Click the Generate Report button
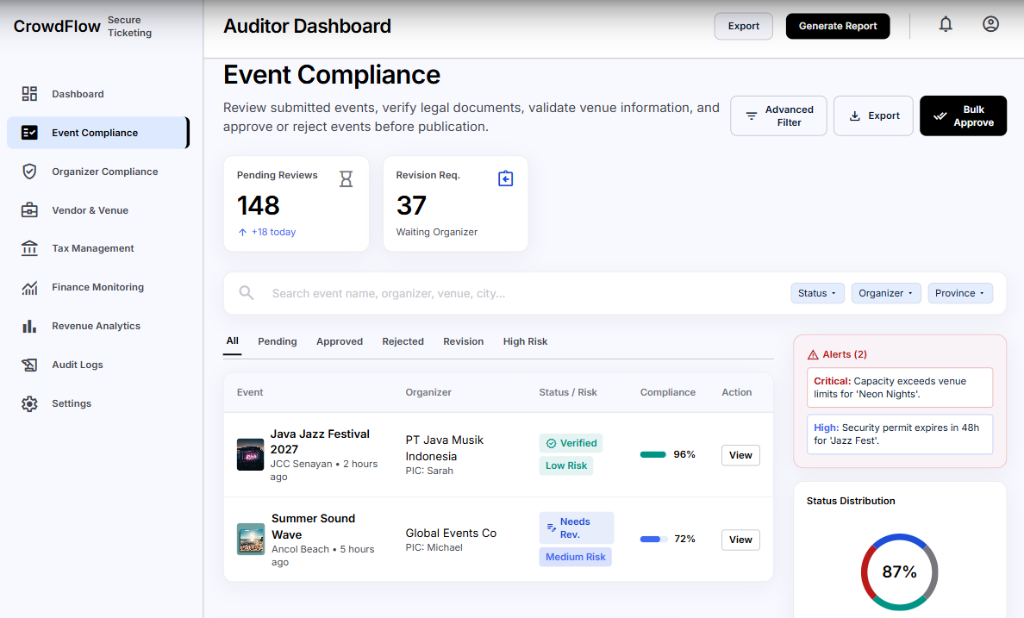The height and width of the screenshot is (618, 1024). [837, 26]
